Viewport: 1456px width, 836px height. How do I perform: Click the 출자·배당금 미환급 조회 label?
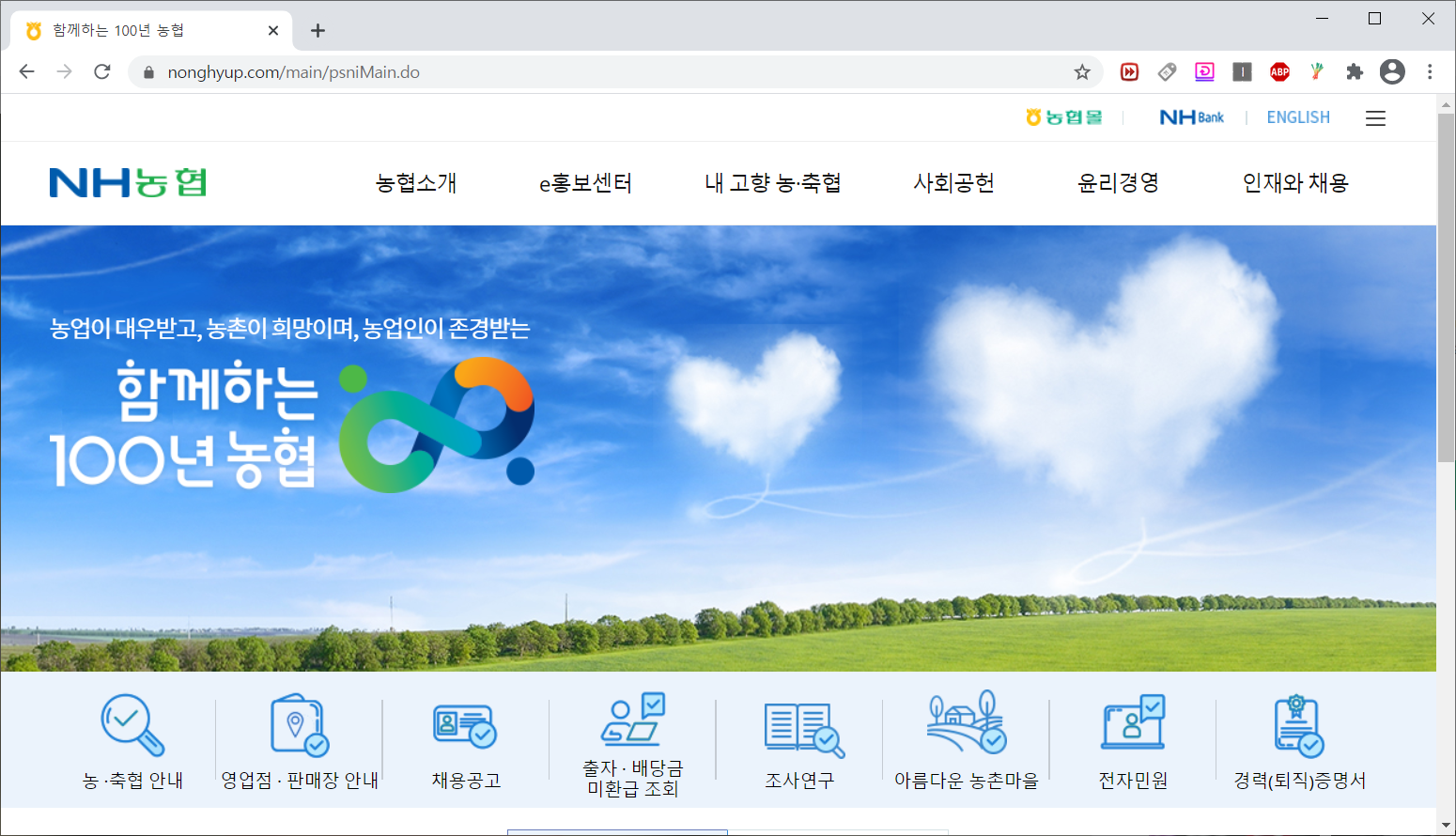633,779
